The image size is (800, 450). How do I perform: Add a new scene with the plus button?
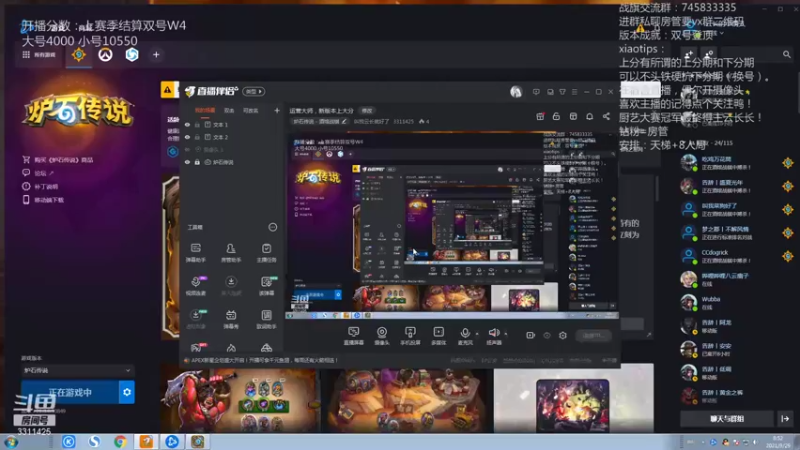277,110
